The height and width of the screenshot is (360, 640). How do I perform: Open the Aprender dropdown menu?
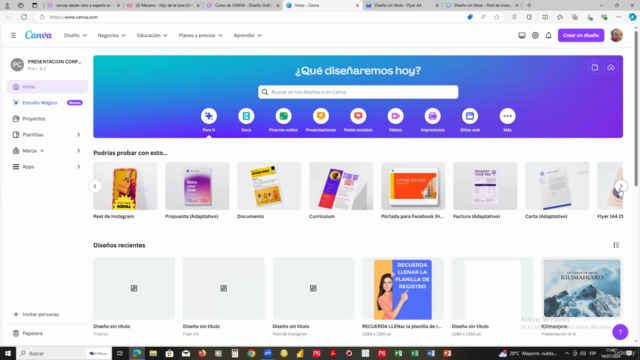[x=247, y=36]
